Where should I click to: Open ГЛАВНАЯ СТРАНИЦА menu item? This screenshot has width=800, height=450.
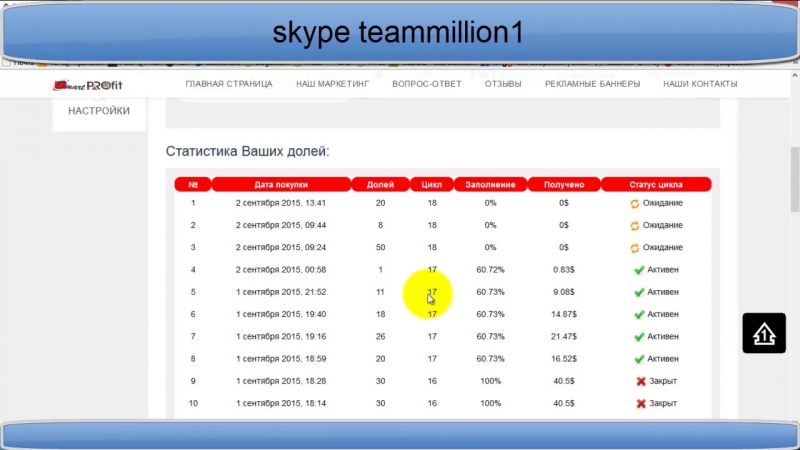(x=229, y=84)
